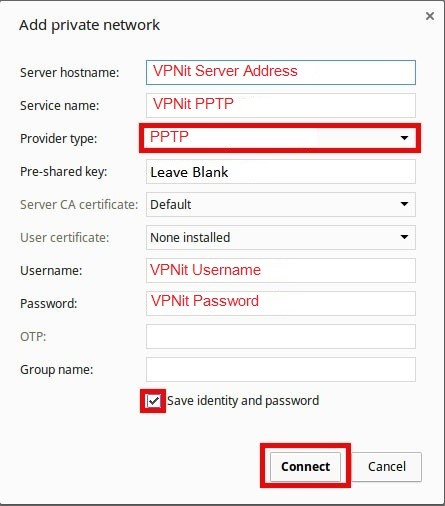This screenshot has height=506, width=445.
Task: Click the Pre-shared key field
Action: pos(281,171)
